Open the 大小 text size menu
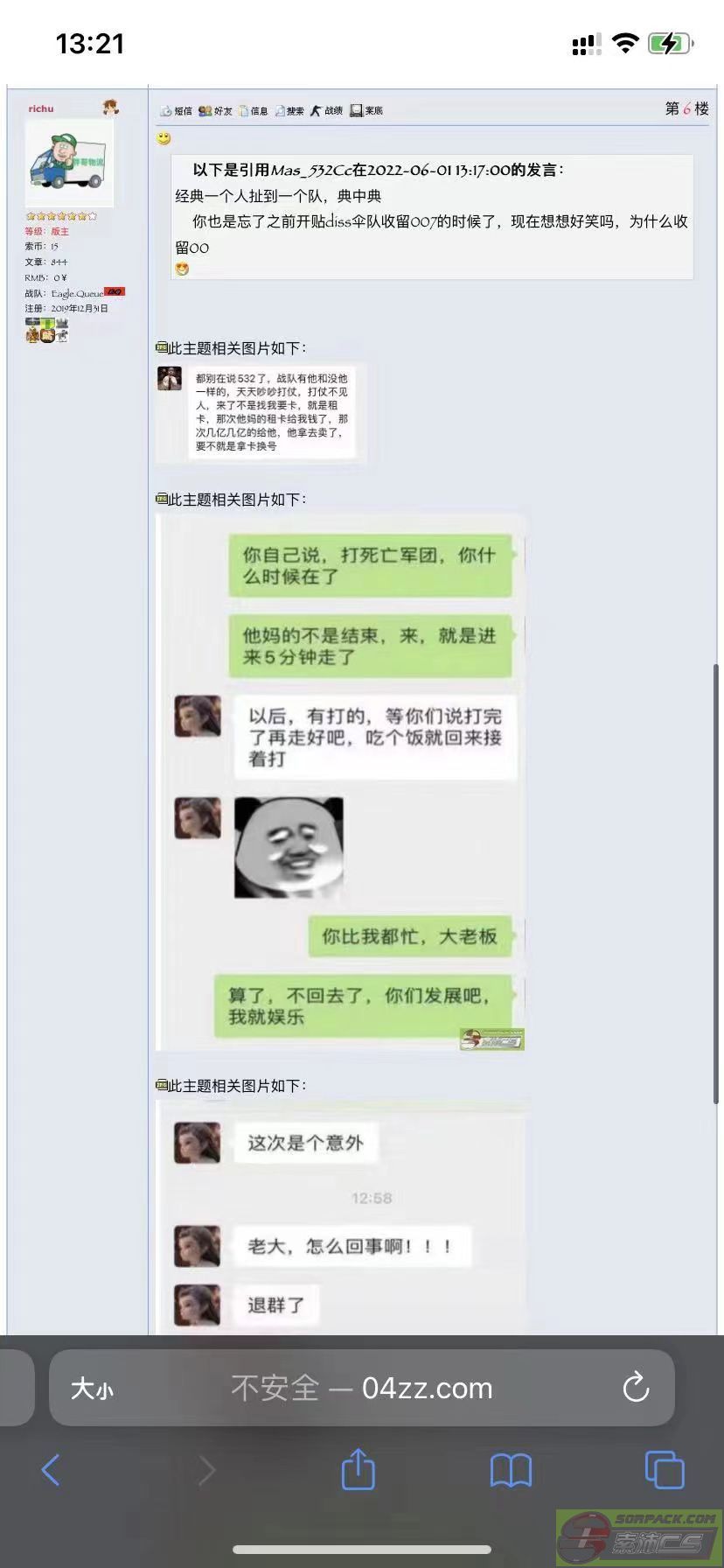This screenshot has width=724, height=1568. [x=92, y=1389]
